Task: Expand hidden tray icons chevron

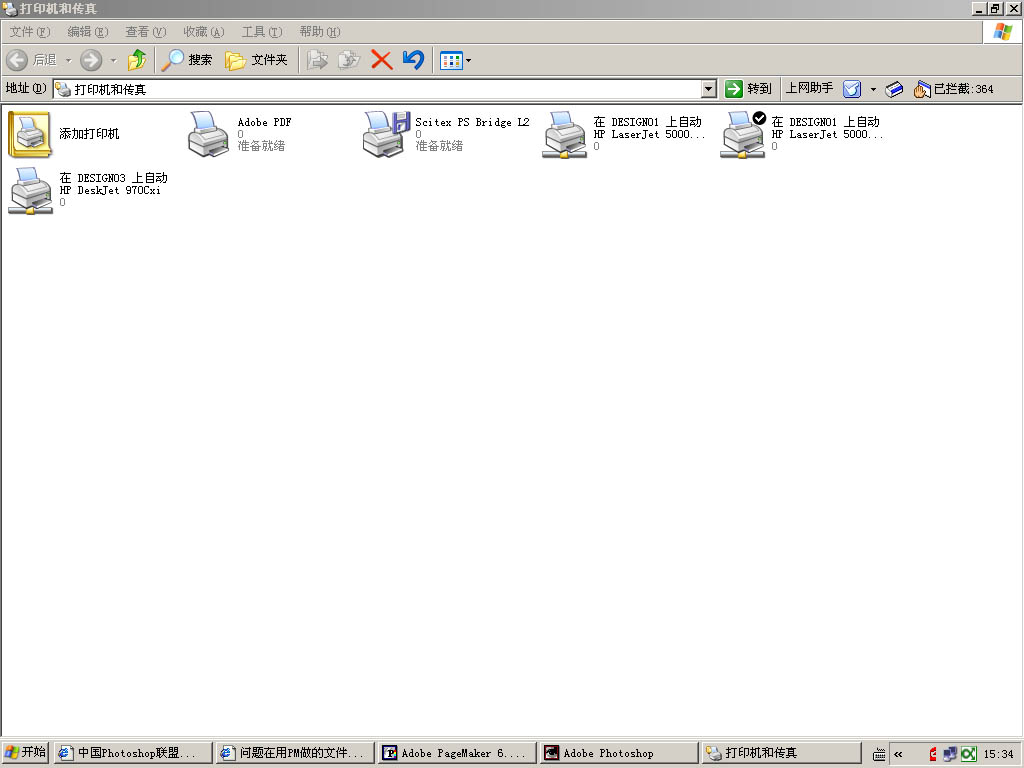Action: pyautogui.click(x=899, y=754)
